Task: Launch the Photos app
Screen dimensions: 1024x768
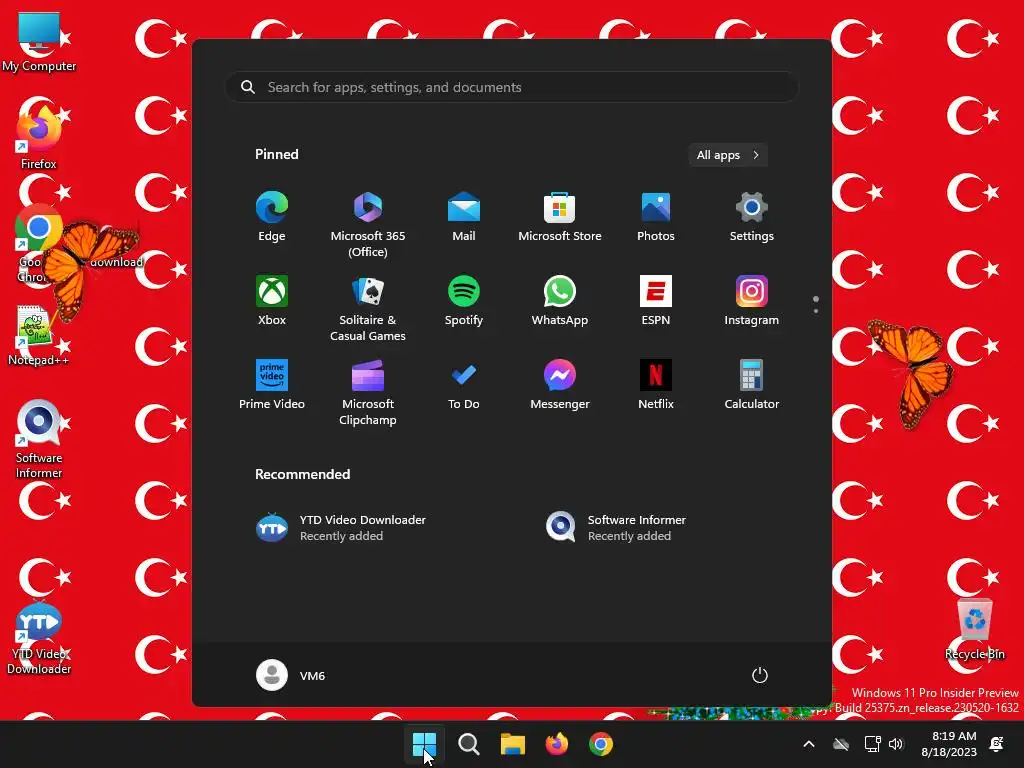Action: pyautogui.click(x=656, y=217)
